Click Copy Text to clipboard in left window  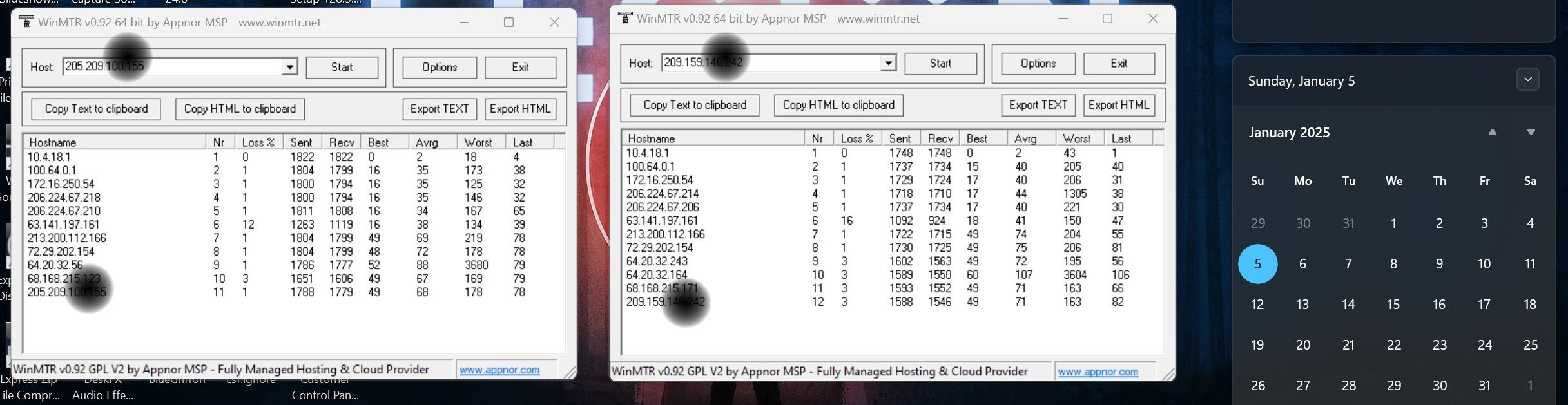pyautogui.click(x=96, y=109)
